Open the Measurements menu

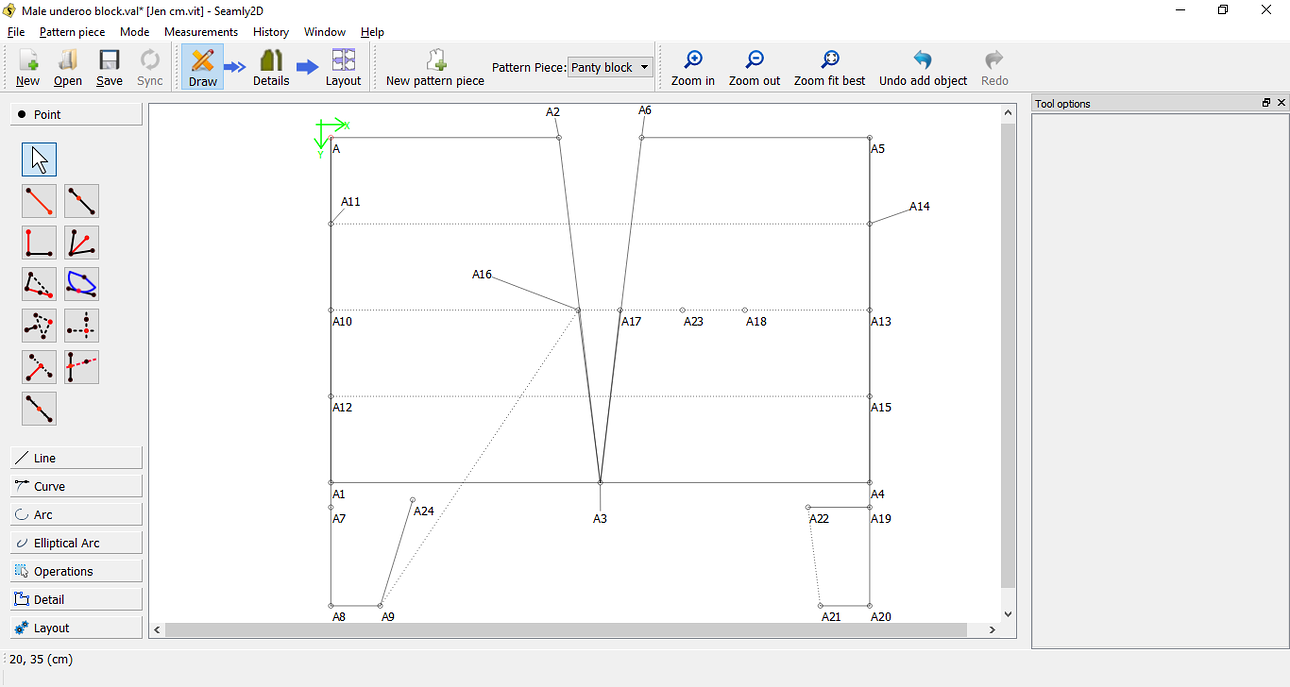pyautogui.click(x=200, y=31)
